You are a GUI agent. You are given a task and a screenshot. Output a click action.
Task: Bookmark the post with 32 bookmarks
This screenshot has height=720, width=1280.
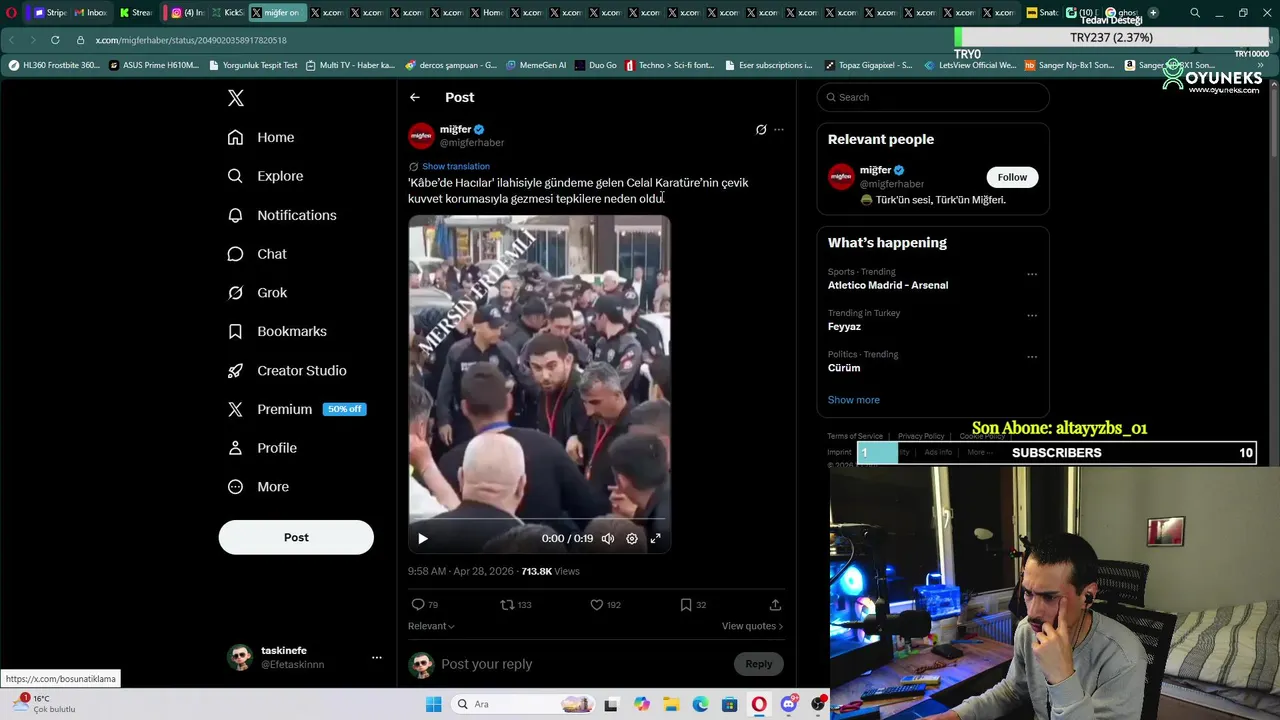coord(693,605)
